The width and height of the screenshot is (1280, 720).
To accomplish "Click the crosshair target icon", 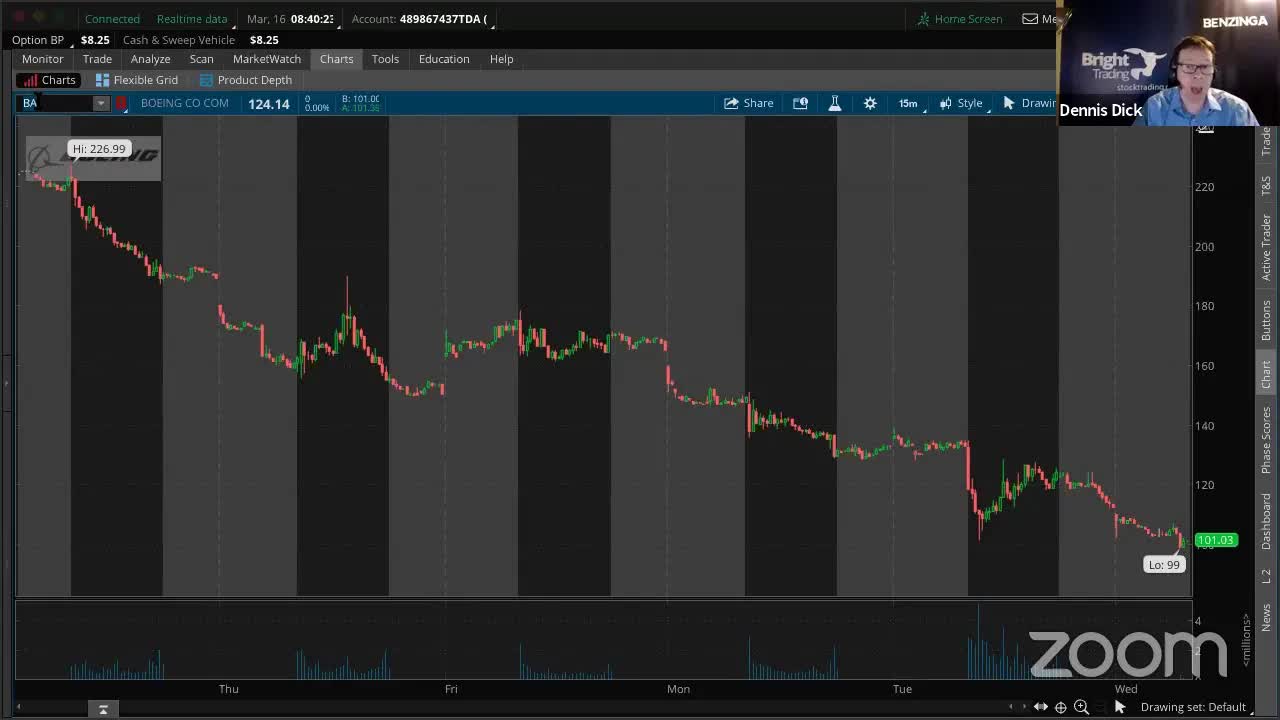I will coord(1061,707).
